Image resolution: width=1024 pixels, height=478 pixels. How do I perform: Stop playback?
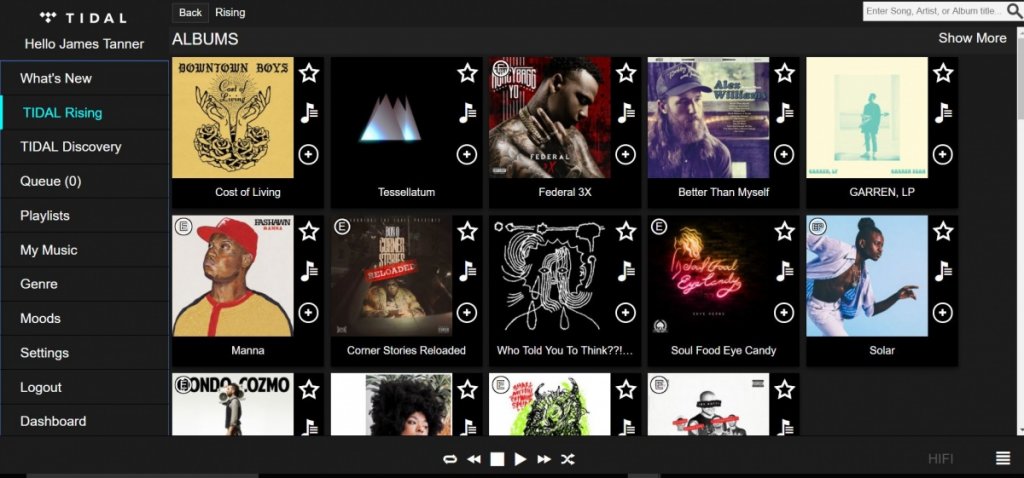[498, 459]
